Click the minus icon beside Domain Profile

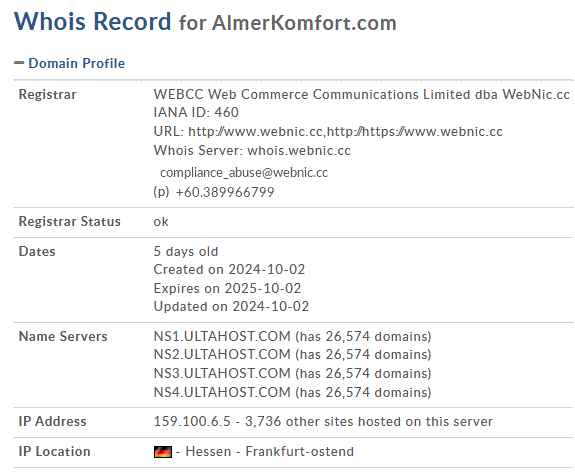click(x=19, y=63)
